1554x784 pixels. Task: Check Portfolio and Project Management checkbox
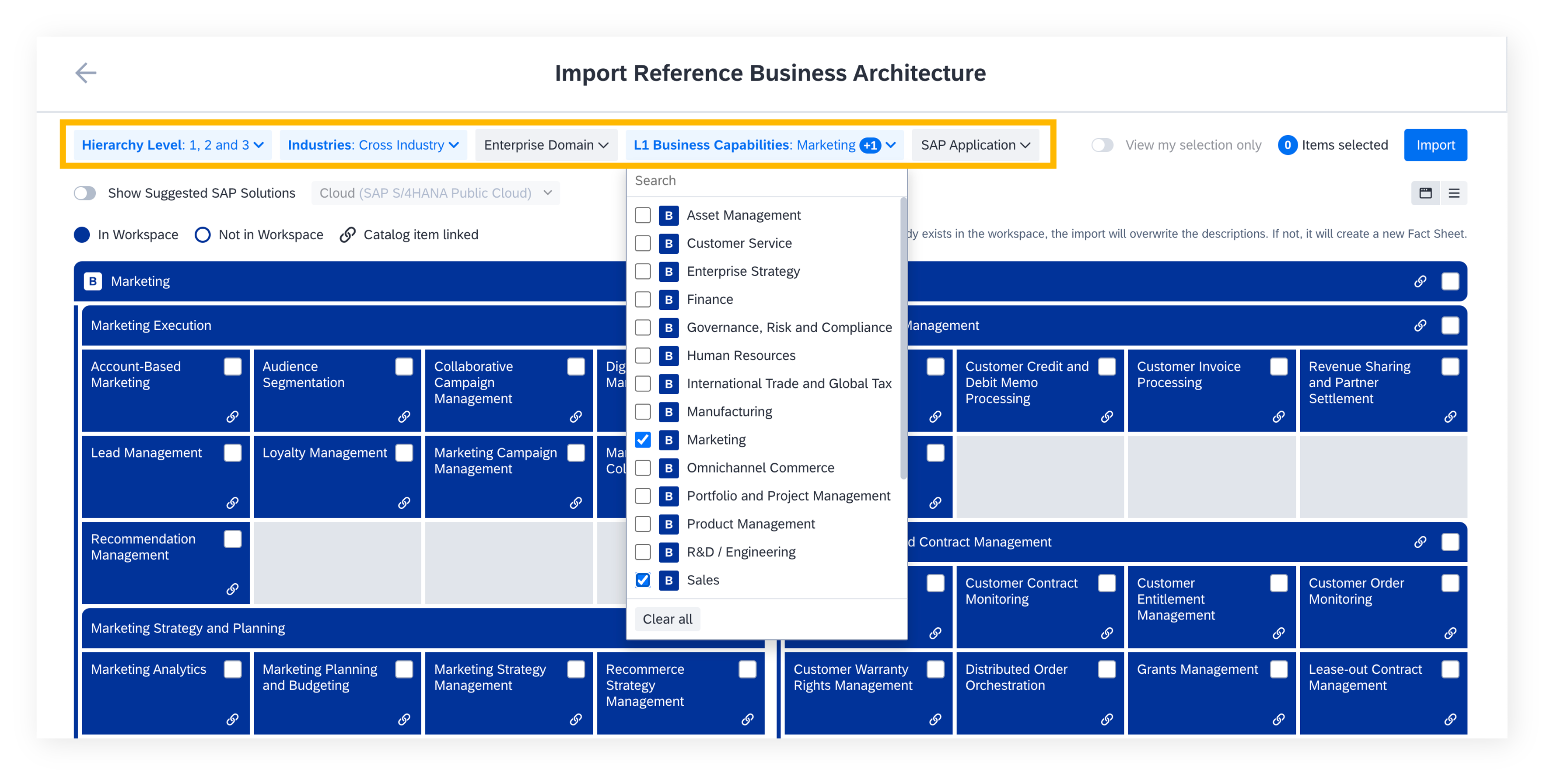click(643, 496)
